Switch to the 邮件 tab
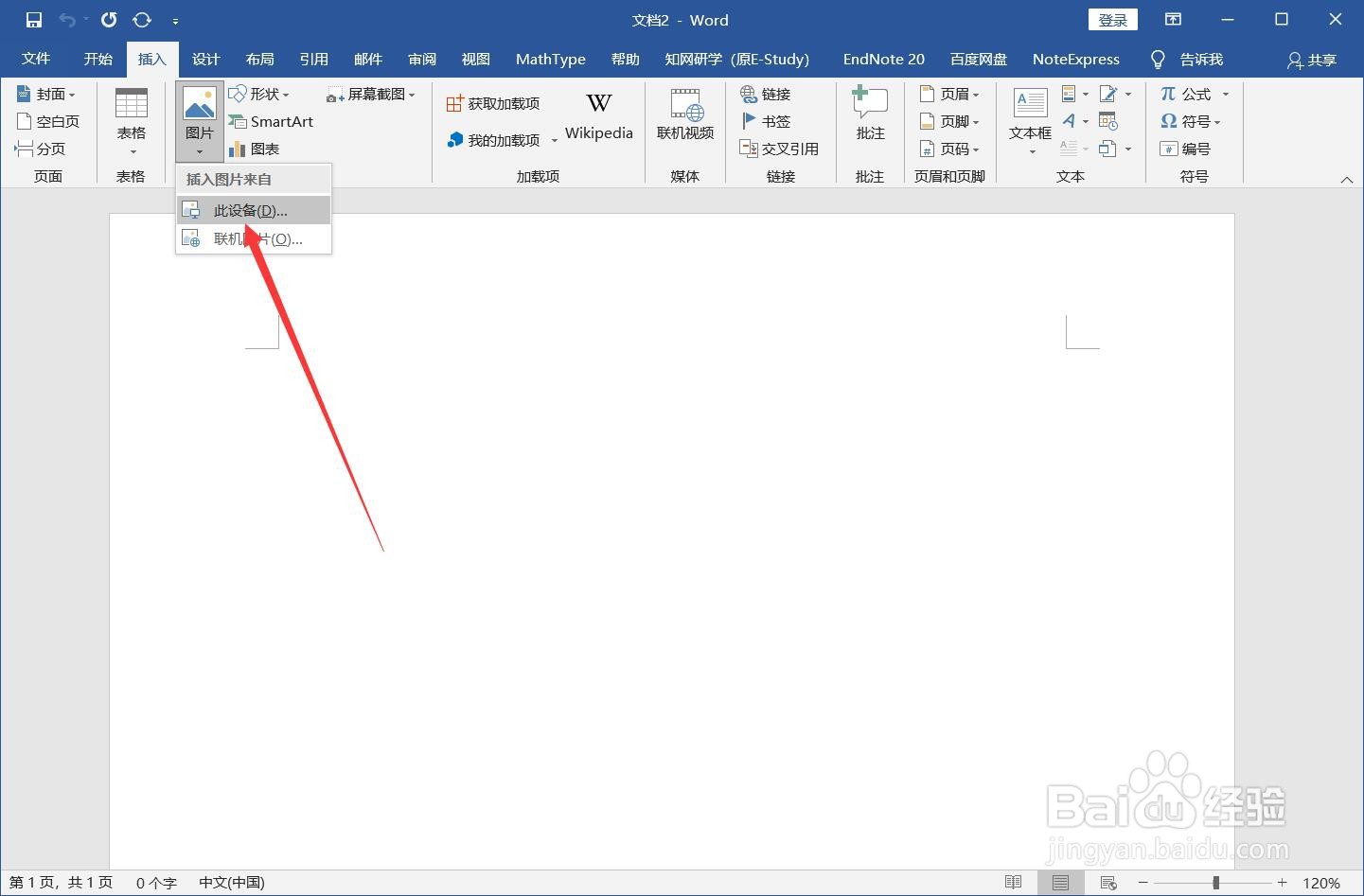 367,59
